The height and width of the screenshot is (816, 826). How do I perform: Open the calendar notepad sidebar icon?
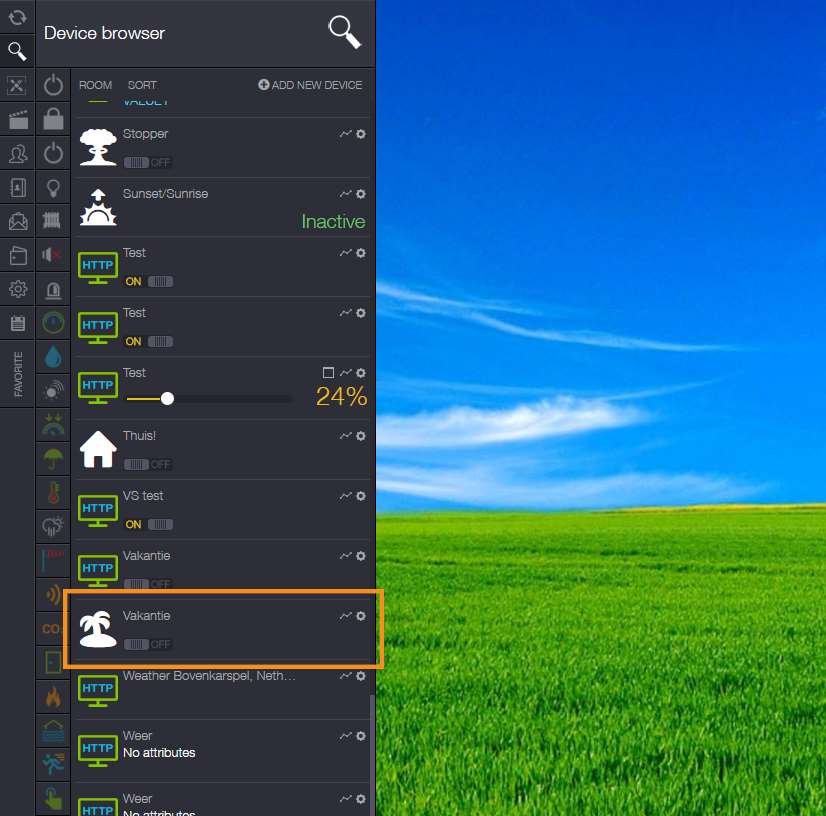tap(18, 322)
